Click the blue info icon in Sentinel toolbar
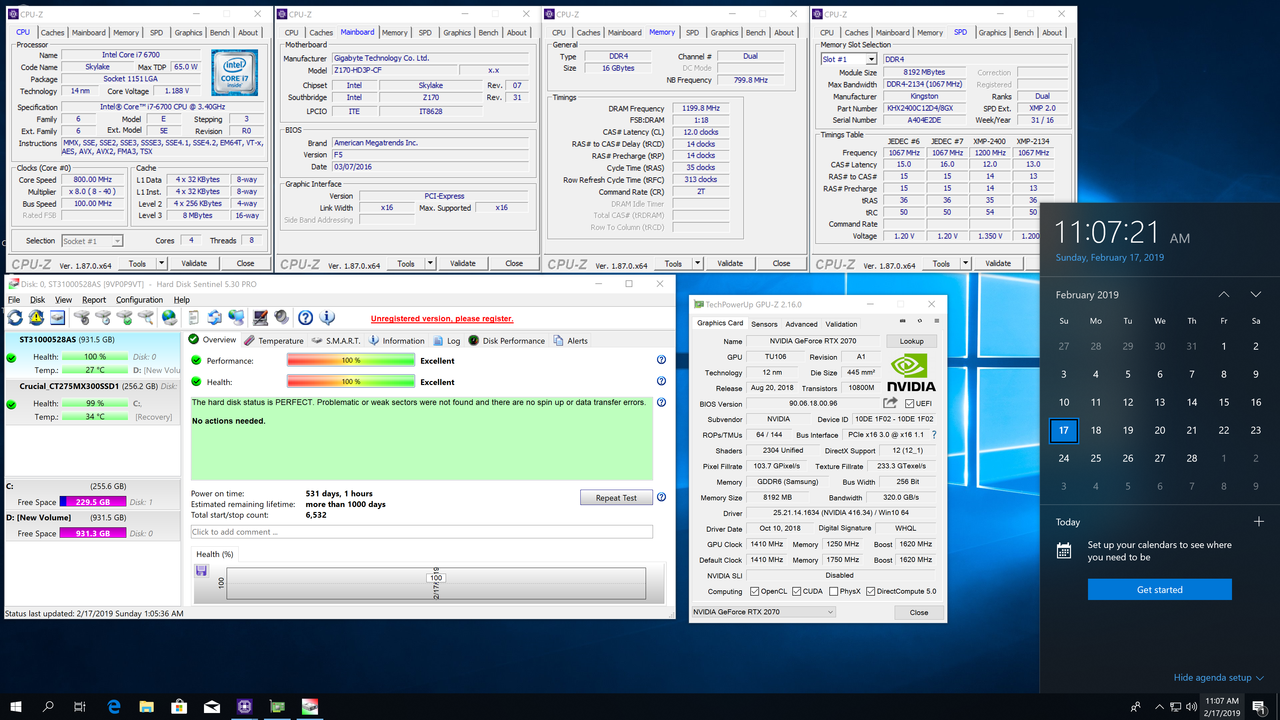 [326, 318]
